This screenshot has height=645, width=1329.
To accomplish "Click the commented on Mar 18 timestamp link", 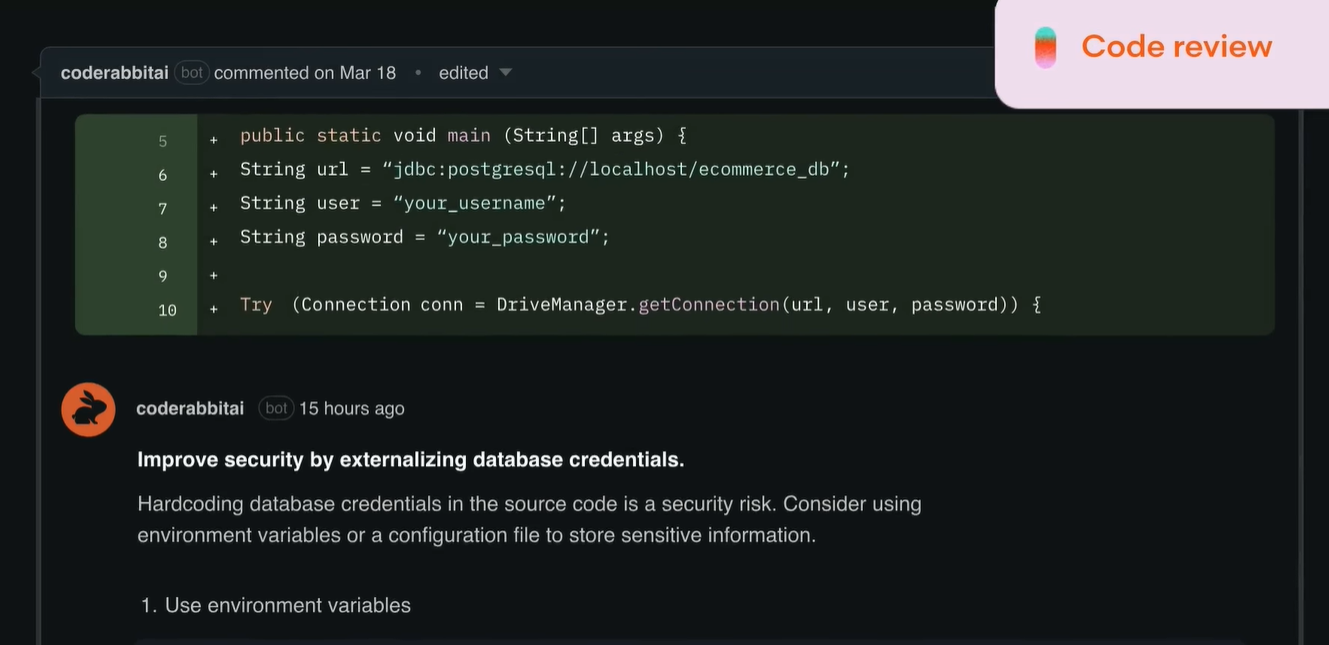I will pos(304,72).
